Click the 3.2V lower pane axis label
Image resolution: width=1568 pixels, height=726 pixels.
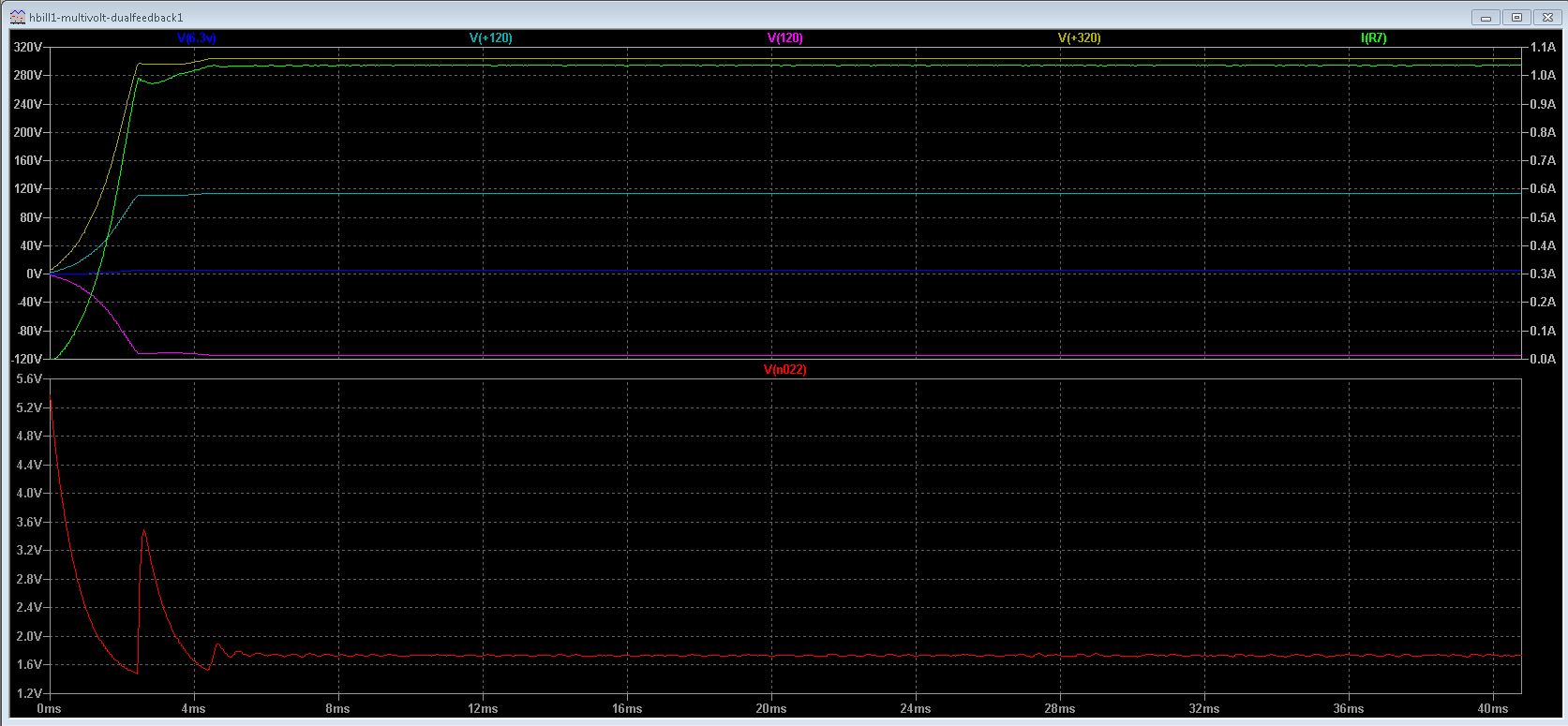(x=30, y=550)
